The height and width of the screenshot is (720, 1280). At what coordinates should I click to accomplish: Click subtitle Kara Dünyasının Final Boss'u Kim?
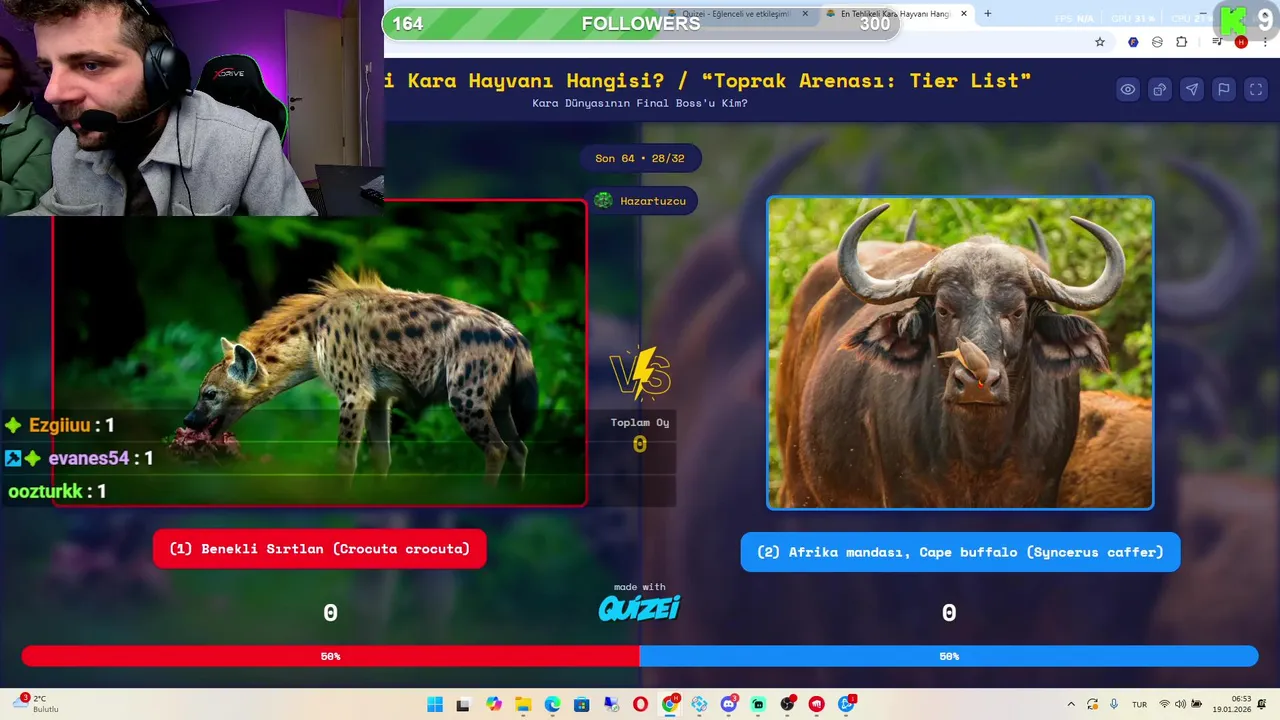[640, 103]
